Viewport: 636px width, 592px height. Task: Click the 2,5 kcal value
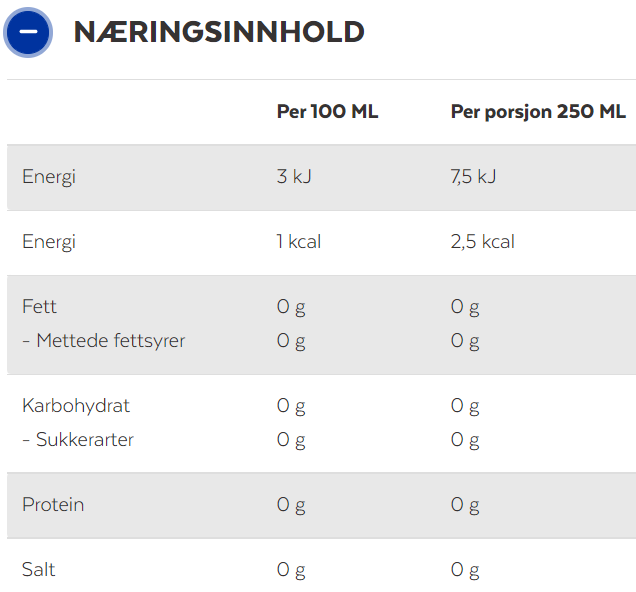pos(483,242)
